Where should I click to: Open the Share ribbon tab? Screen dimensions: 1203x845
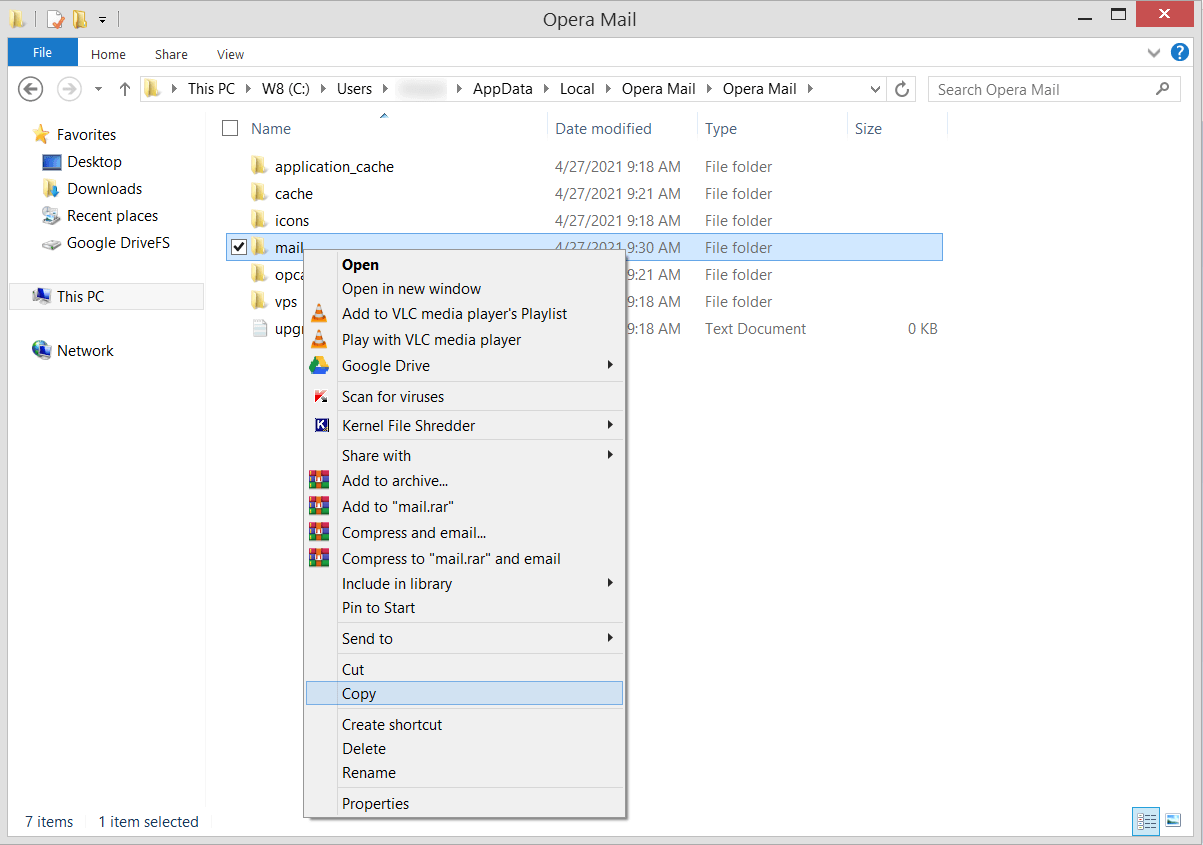(171, 54)
